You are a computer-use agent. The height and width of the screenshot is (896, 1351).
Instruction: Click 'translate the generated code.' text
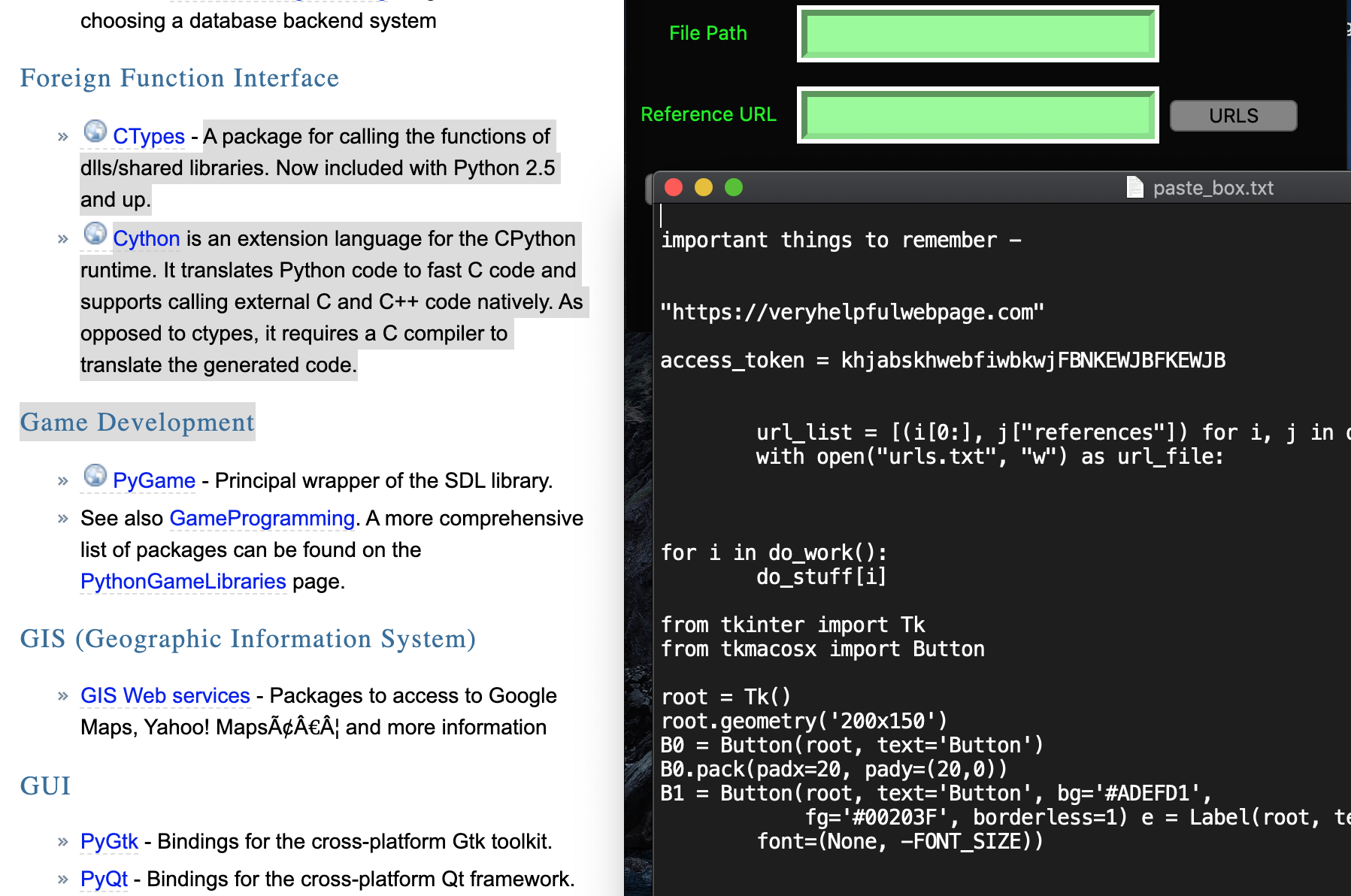[219, 365]
